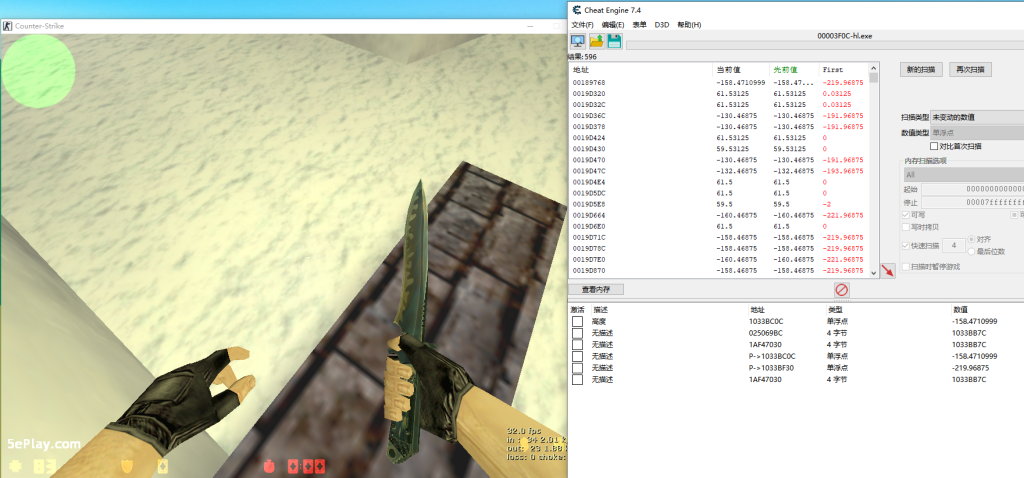Image resolution: width=1024 pixels, height=478 pixels.
Task: Open the 数值类型 dropdown showing 单浮点
Action: (x=976, y=132)
